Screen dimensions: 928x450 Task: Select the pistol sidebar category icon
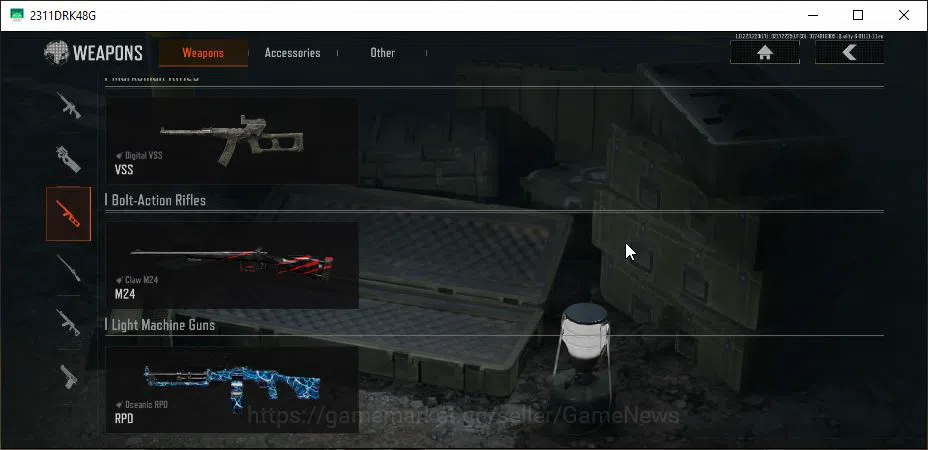pyautogui.click(x=69, y=377)
